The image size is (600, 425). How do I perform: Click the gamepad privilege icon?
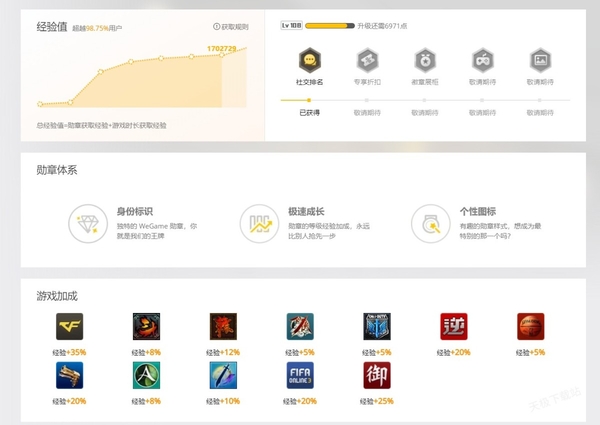pos(483,59)
